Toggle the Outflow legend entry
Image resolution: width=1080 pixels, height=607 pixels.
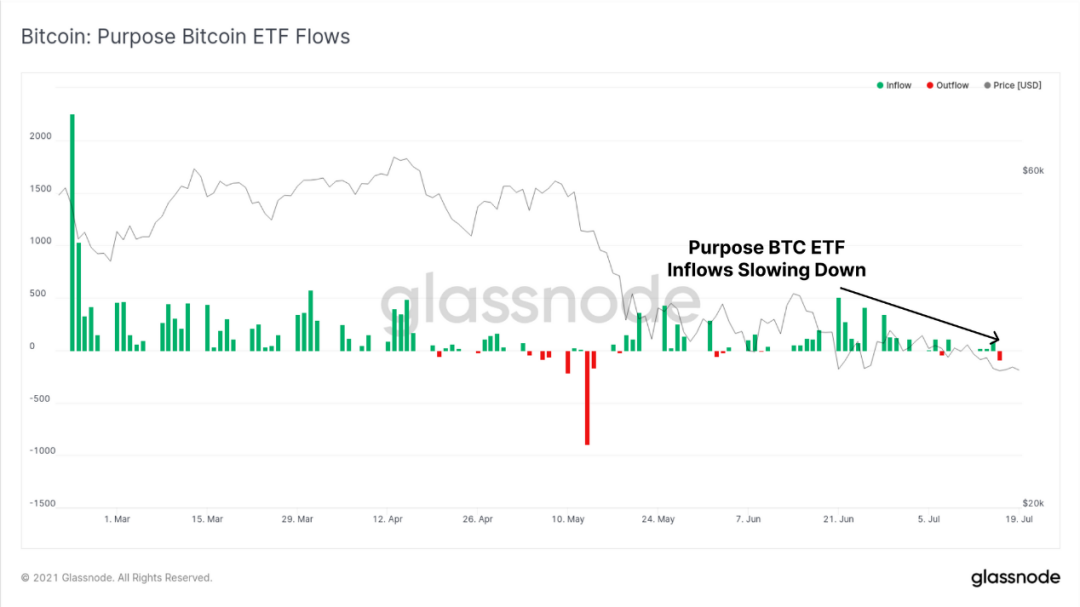(x=948, y=85)
